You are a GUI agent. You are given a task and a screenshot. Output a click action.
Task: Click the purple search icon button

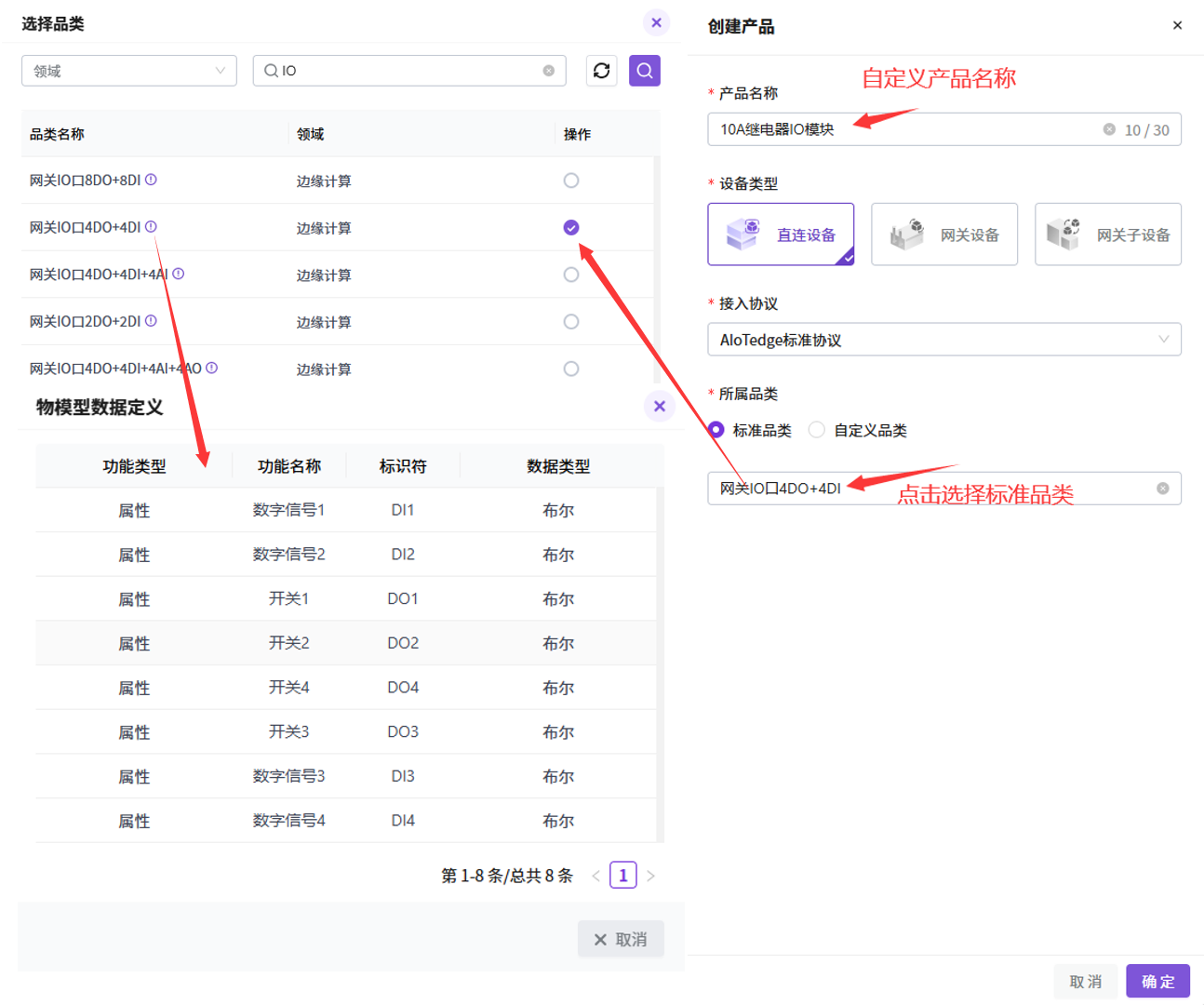pos(644,71)
